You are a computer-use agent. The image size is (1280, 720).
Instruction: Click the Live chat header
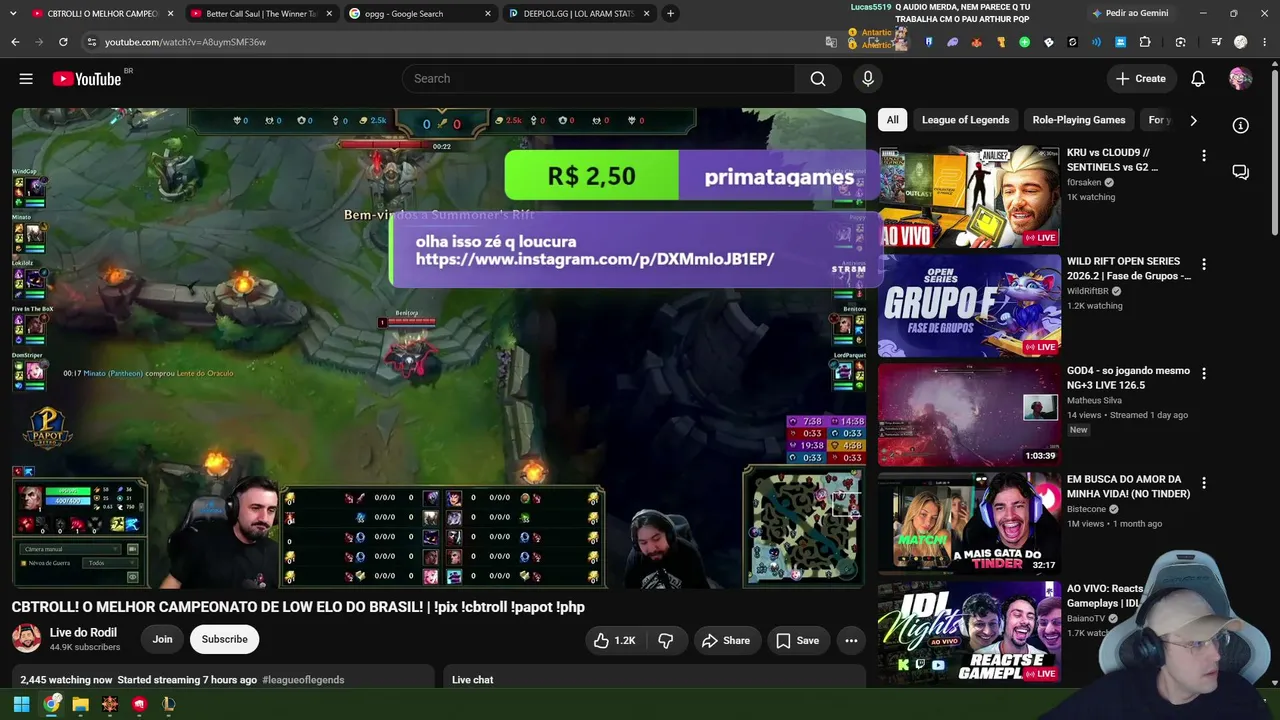click(472, 680)
